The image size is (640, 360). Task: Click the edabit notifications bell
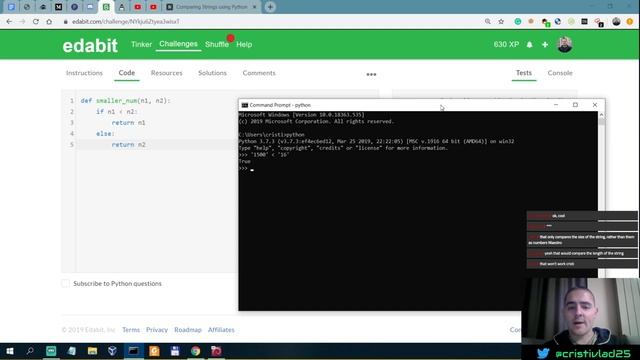(529, 44)
